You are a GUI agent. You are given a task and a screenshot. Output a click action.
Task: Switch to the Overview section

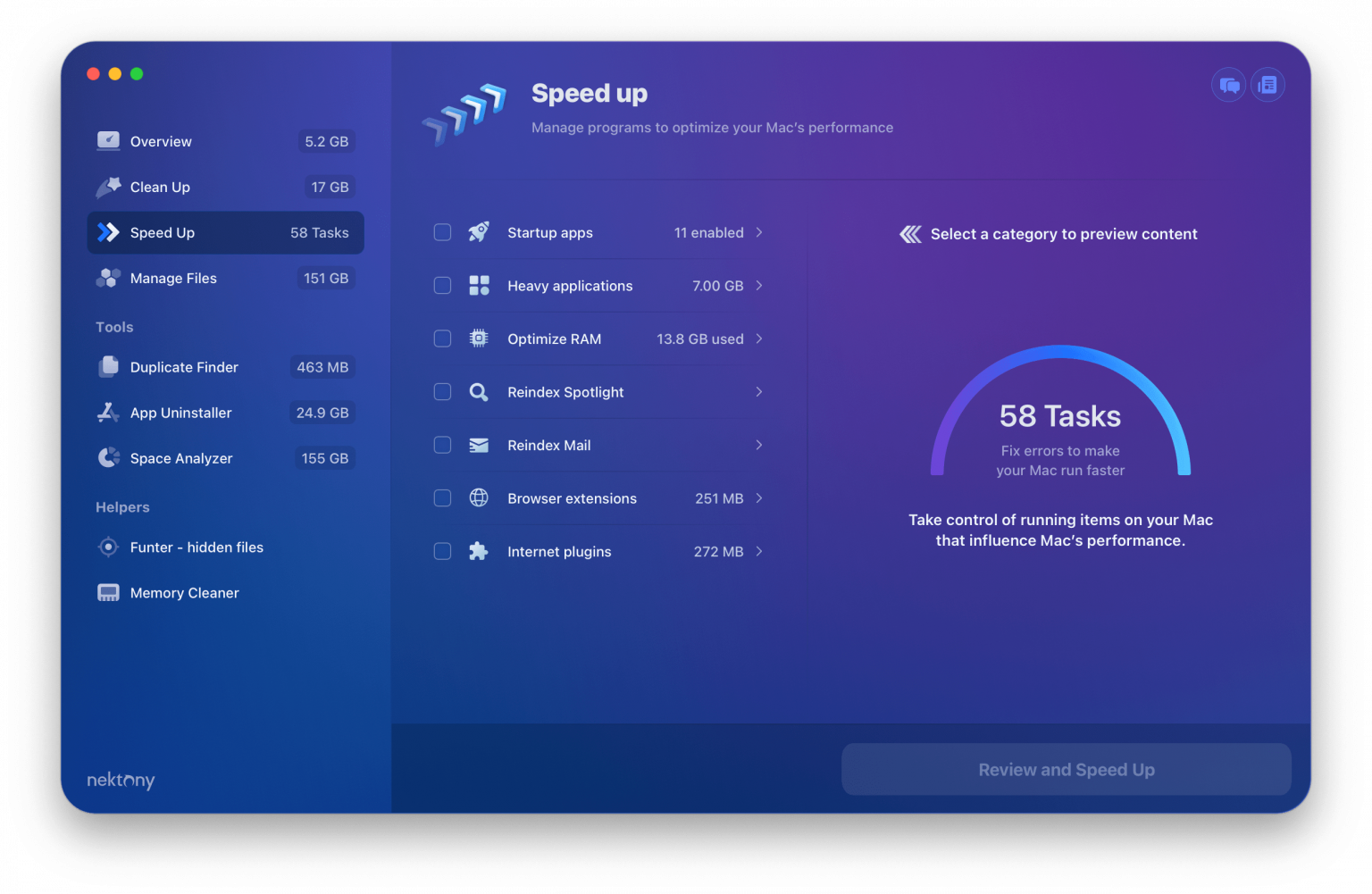click(x=161, y=141)
